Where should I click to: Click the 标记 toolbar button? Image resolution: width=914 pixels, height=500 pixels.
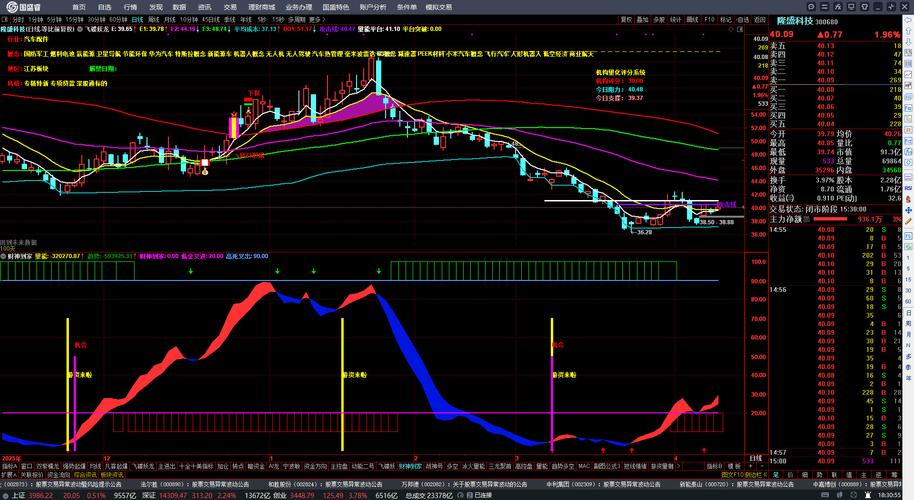pyautogui.click(x=726, y=19)
